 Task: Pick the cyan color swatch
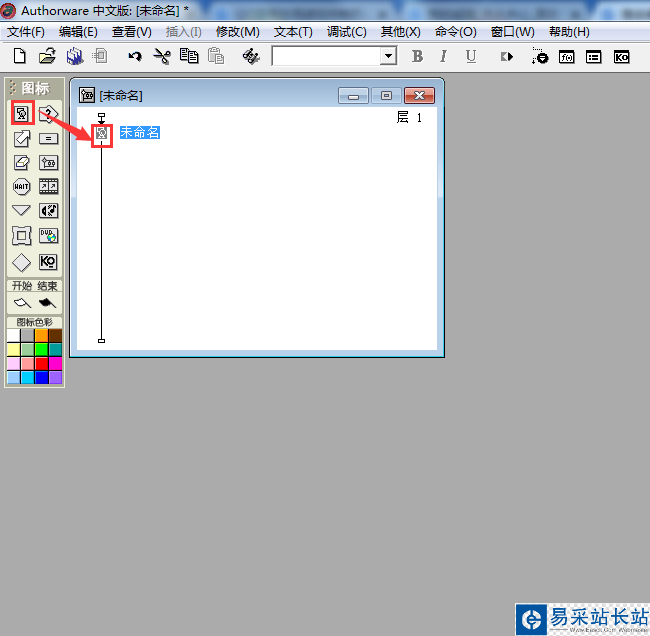point(27,378)
